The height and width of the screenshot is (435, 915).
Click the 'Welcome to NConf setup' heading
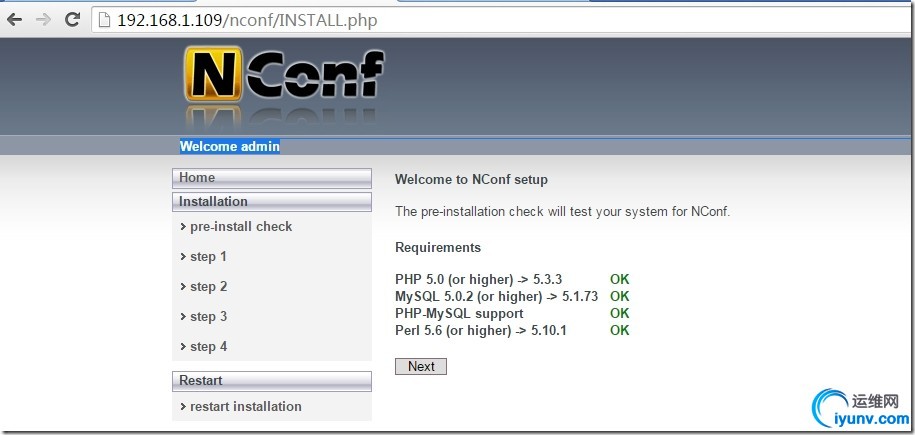coord(472,180)
